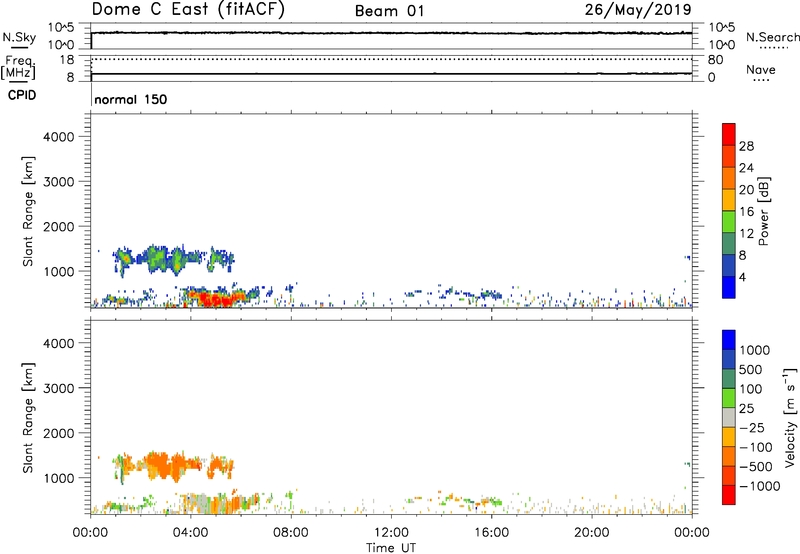The width and height of the screenshot is (800, 554).
Task: Pick the yellow-orange 16–20 dB Power swatch
Action: pyautogui.click(x=729, y=199)
